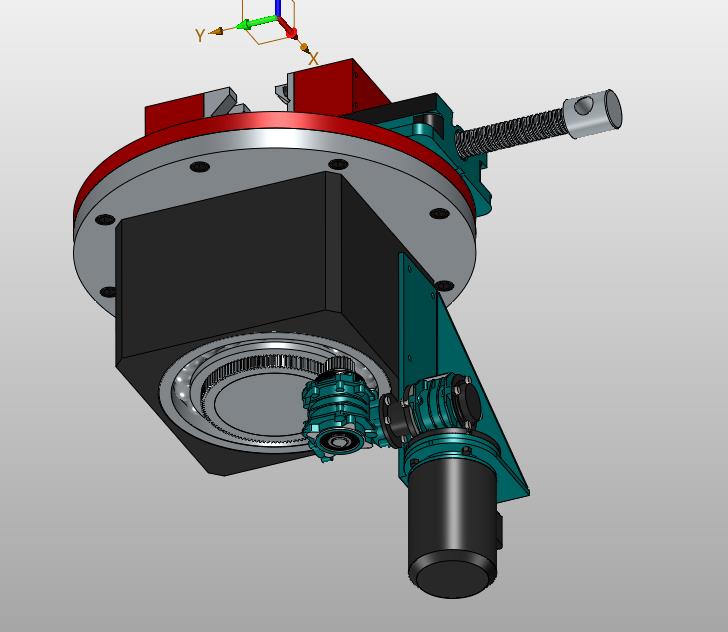Screen dimensions: 728x632
Task: Click the X axis label on triad
Action: tap(314, 59)
